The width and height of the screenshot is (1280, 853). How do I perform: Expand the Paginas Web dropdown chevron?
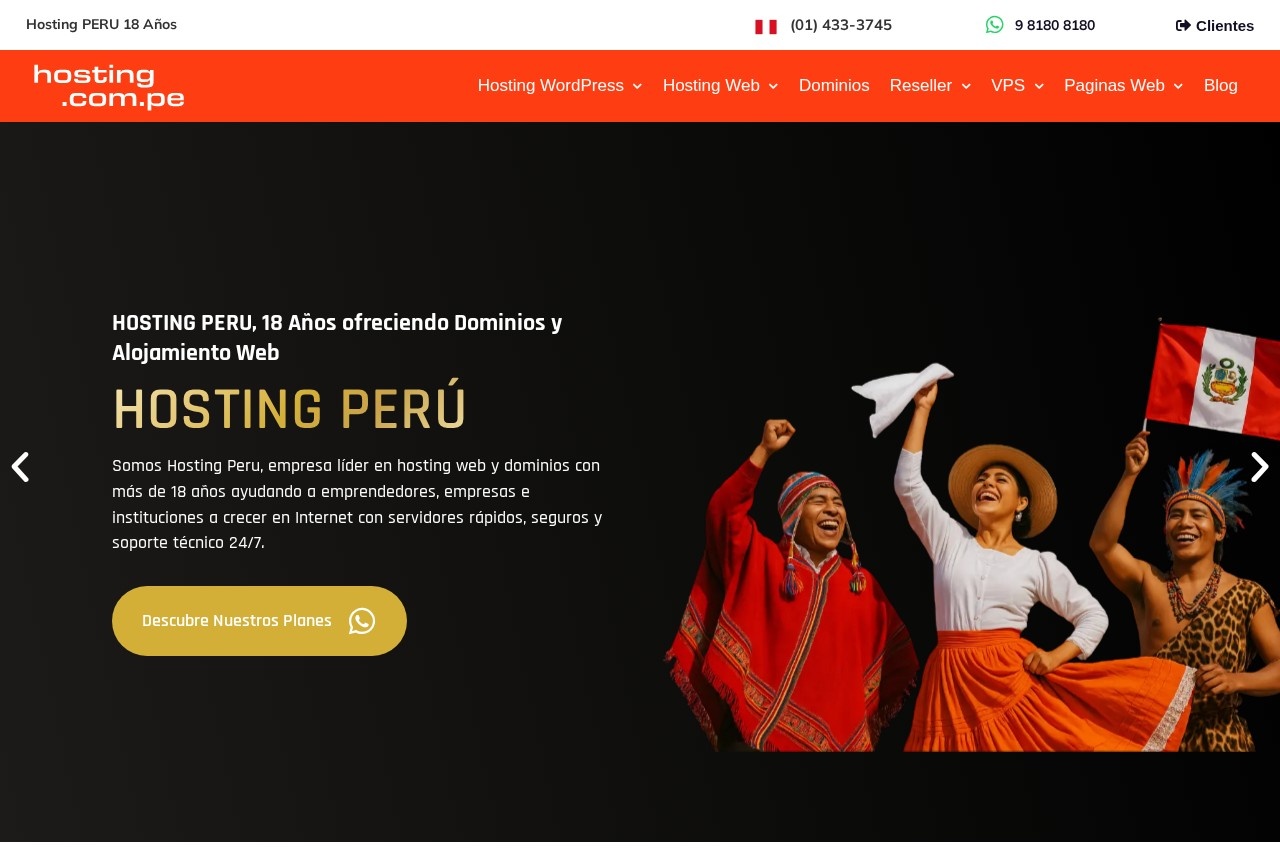[1178, 87]
